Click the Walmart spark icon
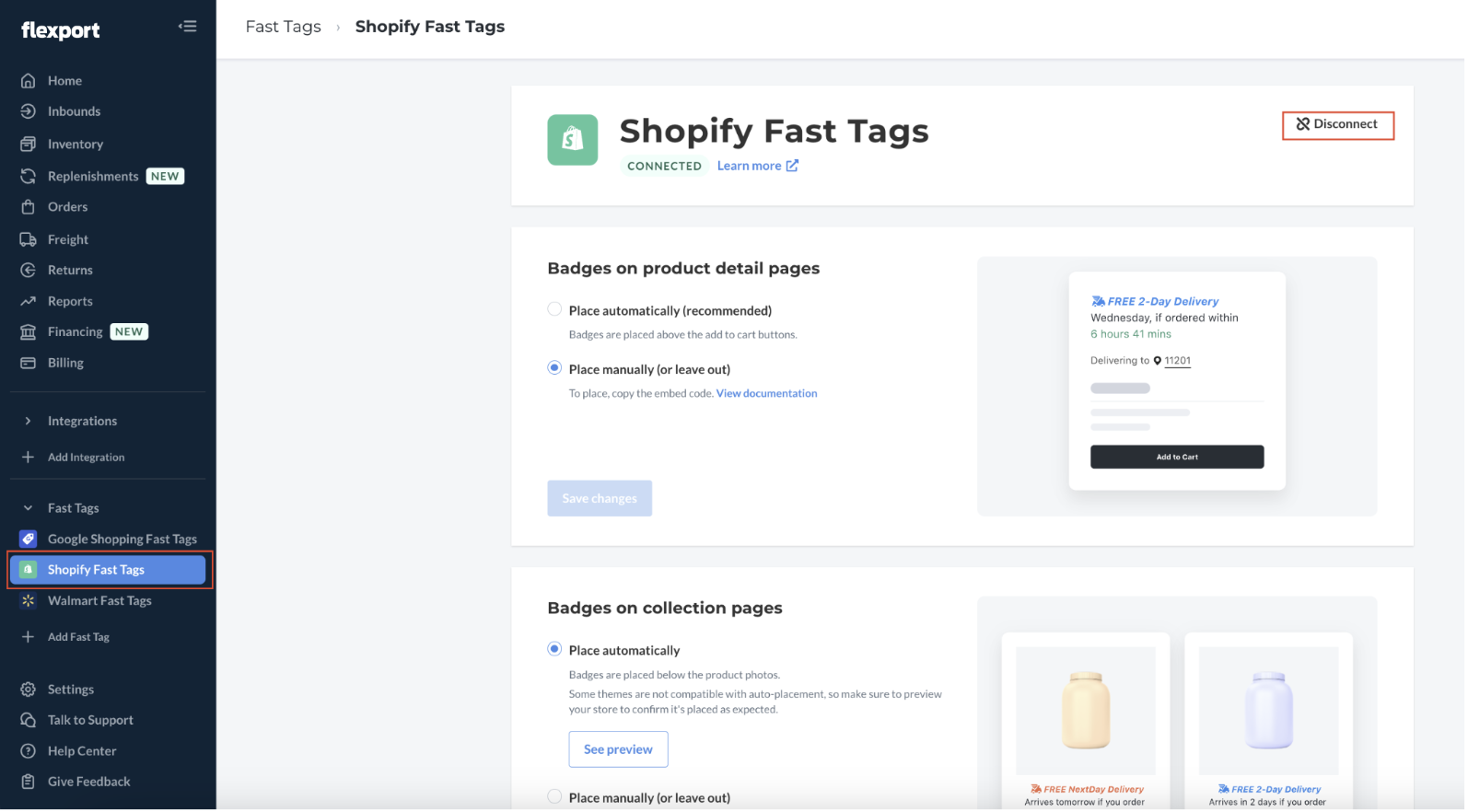 29,601
